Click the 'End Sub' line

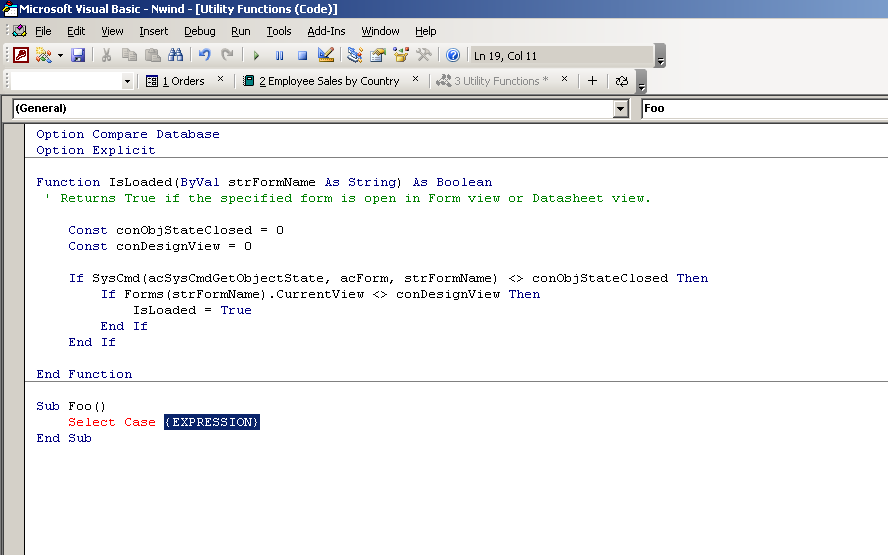click(x=63, y=438)
